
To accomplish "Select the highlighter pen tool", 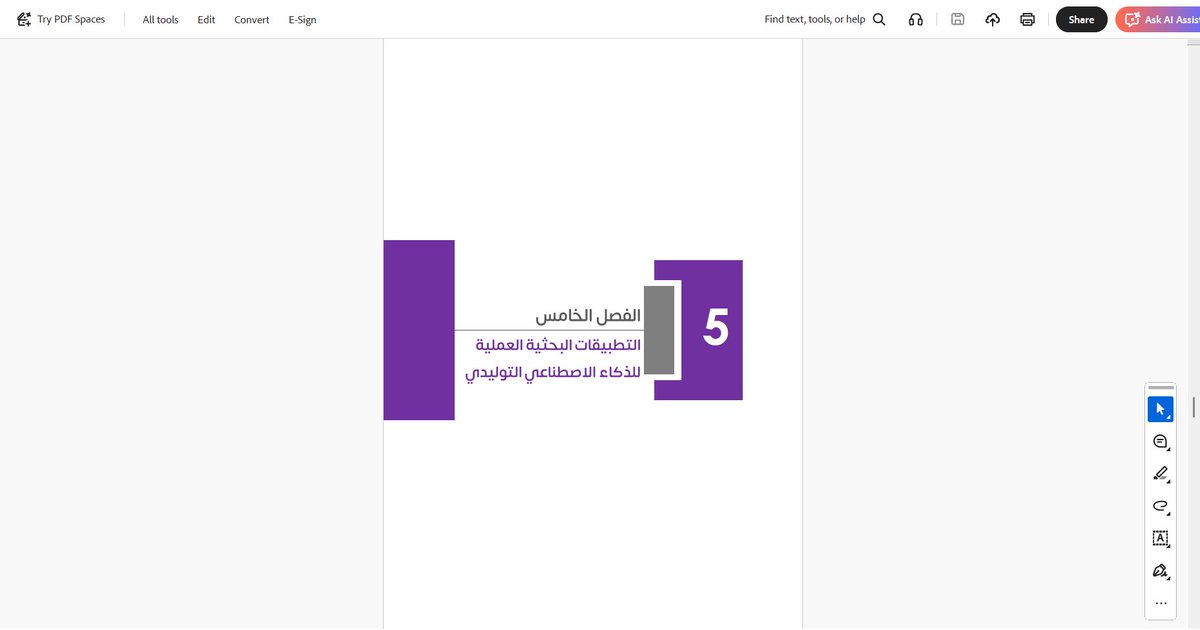I will point(1160,474).
